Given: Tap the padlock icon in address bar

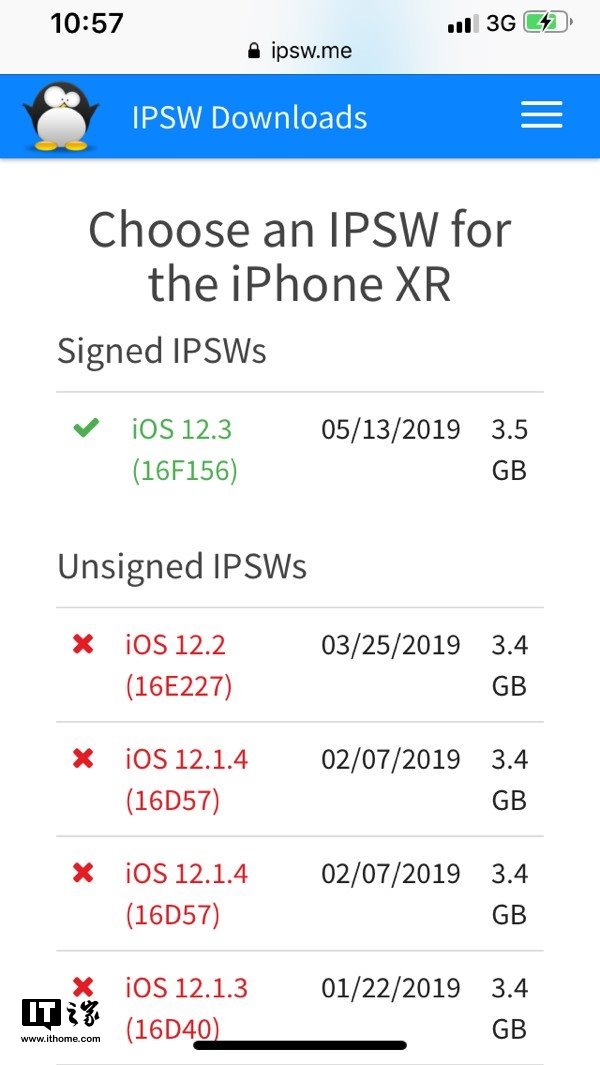Looking at the screenshot, I should coord(254,50).
